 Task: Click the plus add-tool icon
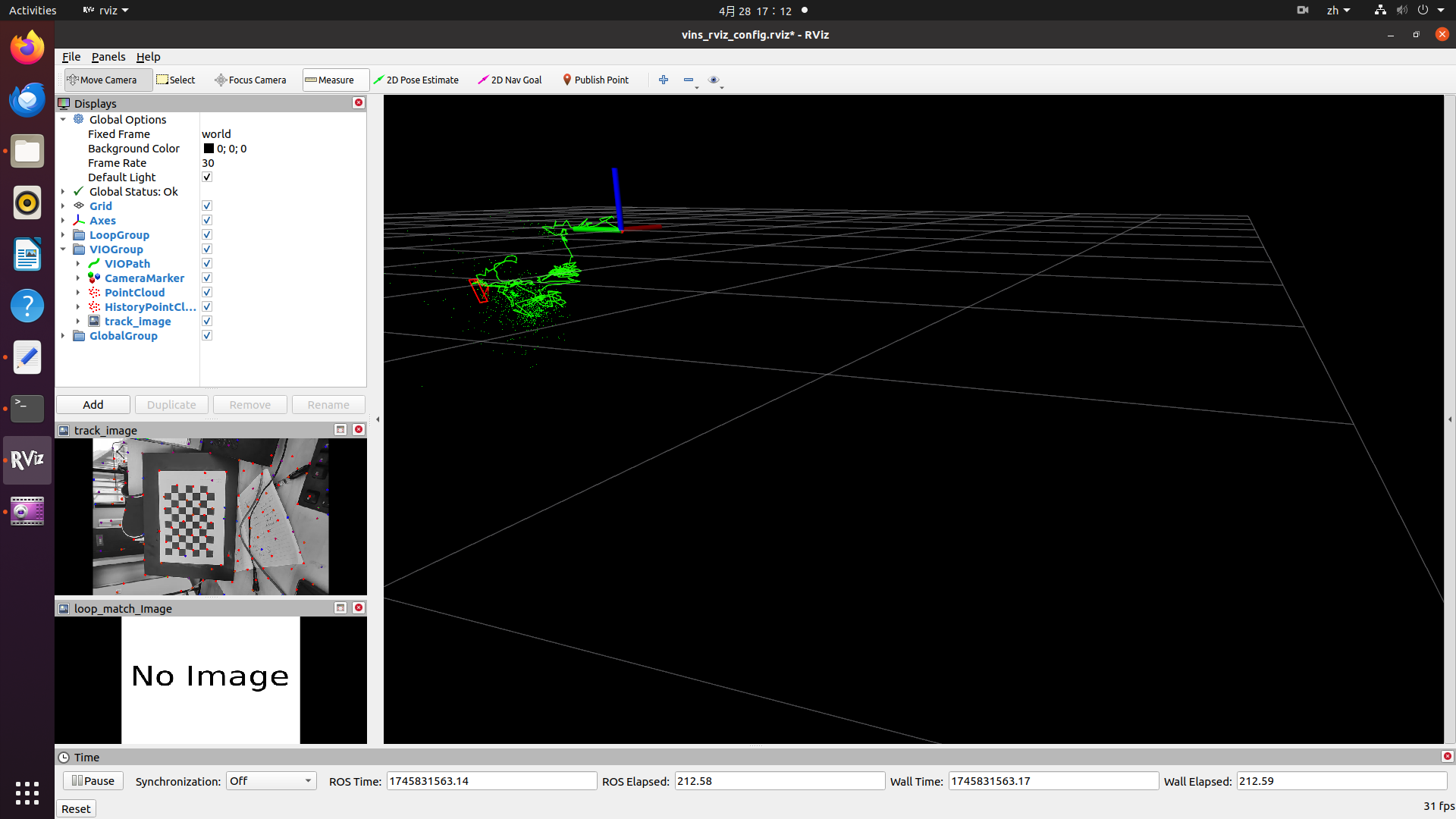(664, 80)
